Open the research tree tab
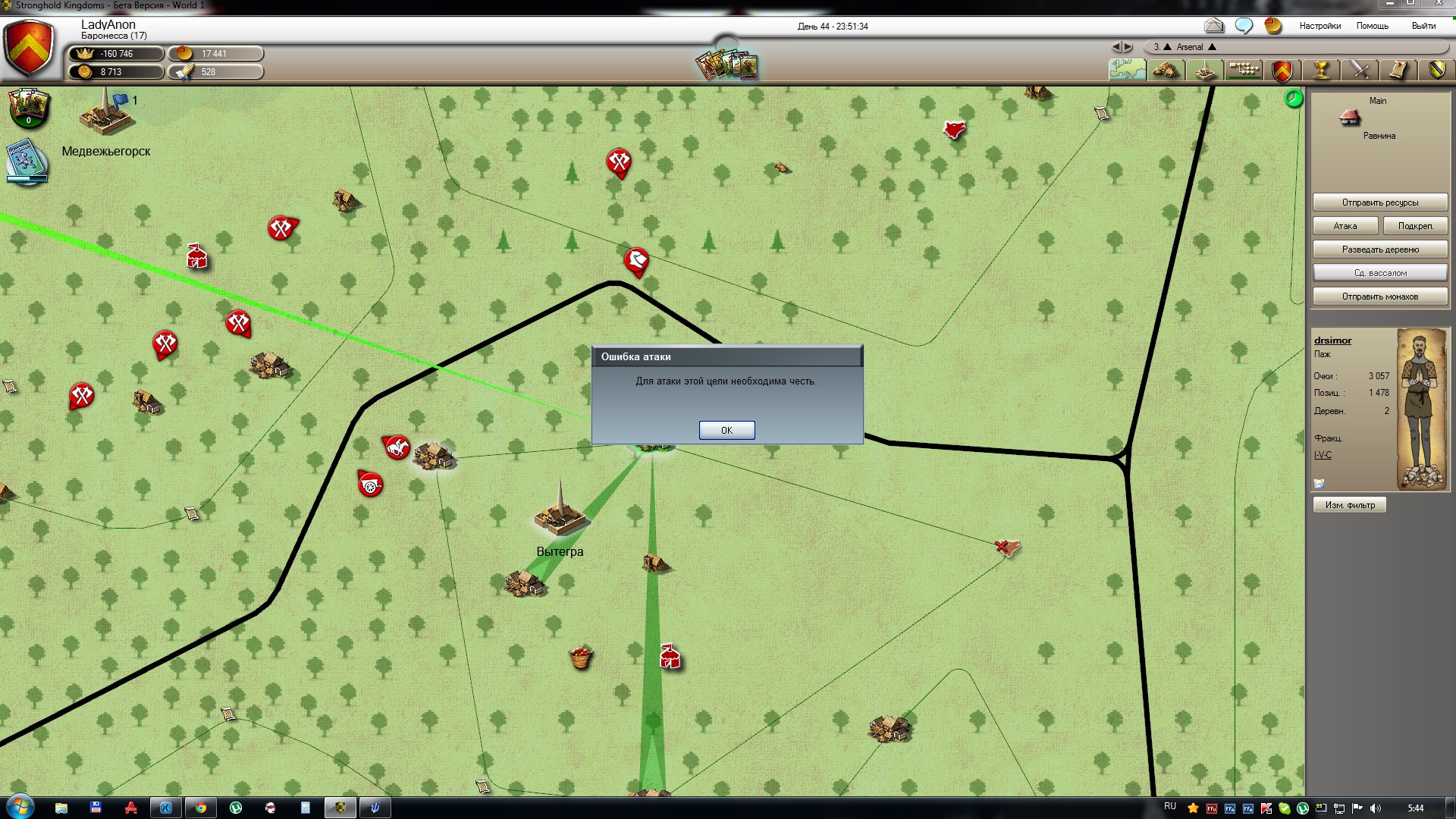This screenshot has width=1456, height=819. (x=1244, y=71)
